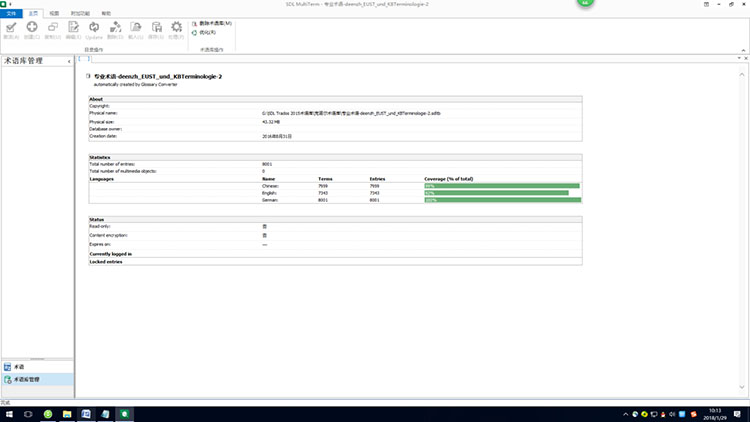Screen dimensions: 750x422
Task: Collapse the ribbon with the chevron
Action: point(743,50)
